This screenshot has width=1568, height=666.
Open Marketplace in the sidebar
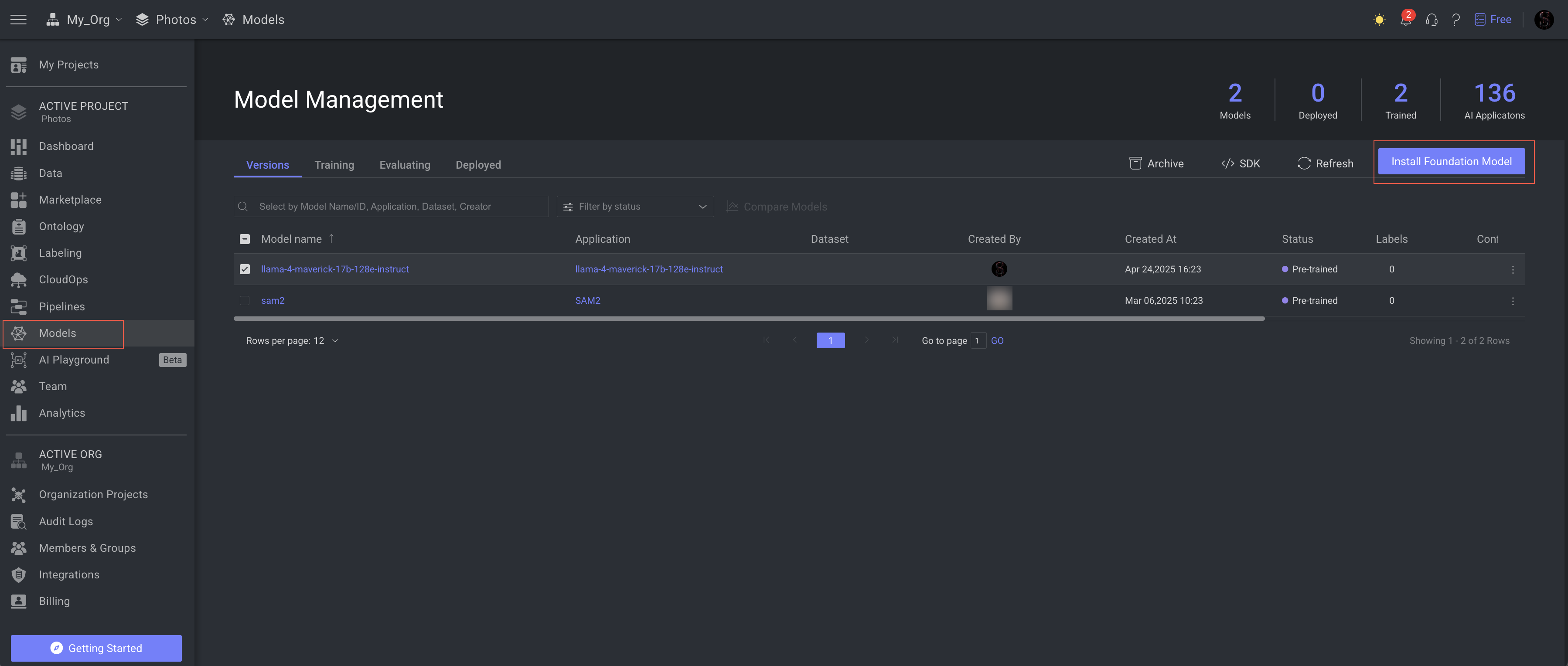click(x=70, y=200)
